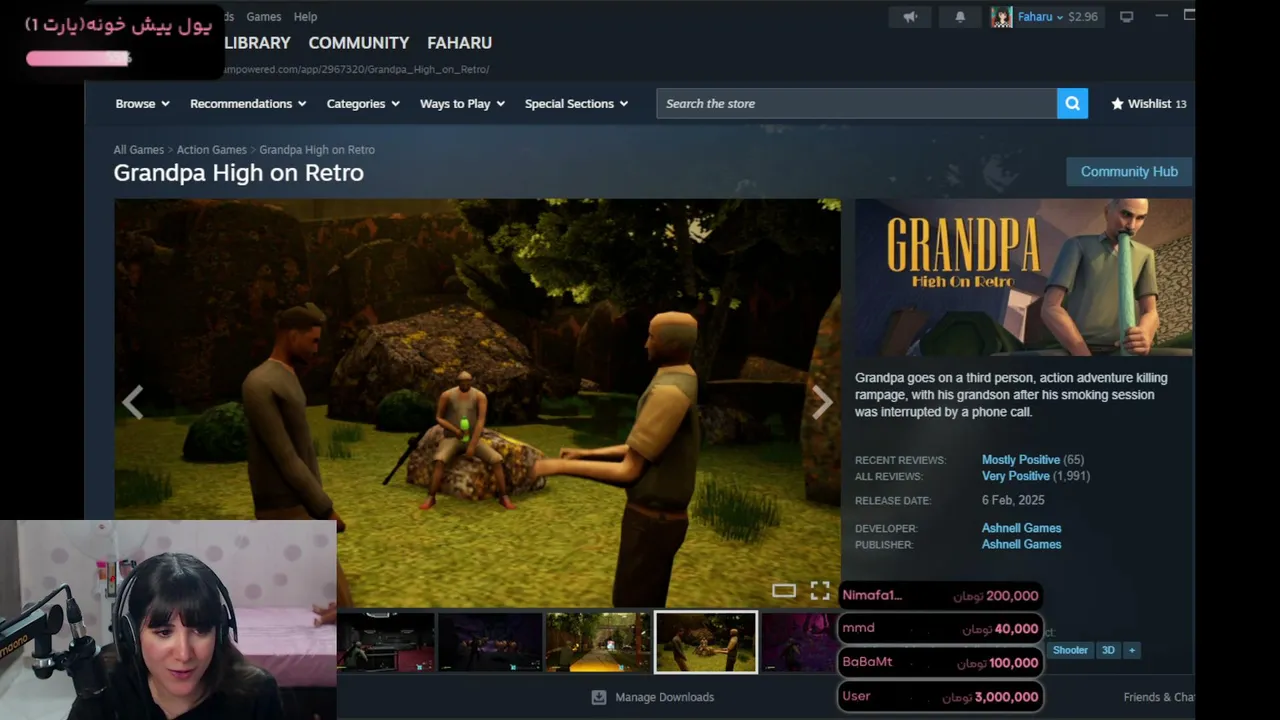Show the next screenshot with right arrow
1280x720 pixels.
(822, 402)
